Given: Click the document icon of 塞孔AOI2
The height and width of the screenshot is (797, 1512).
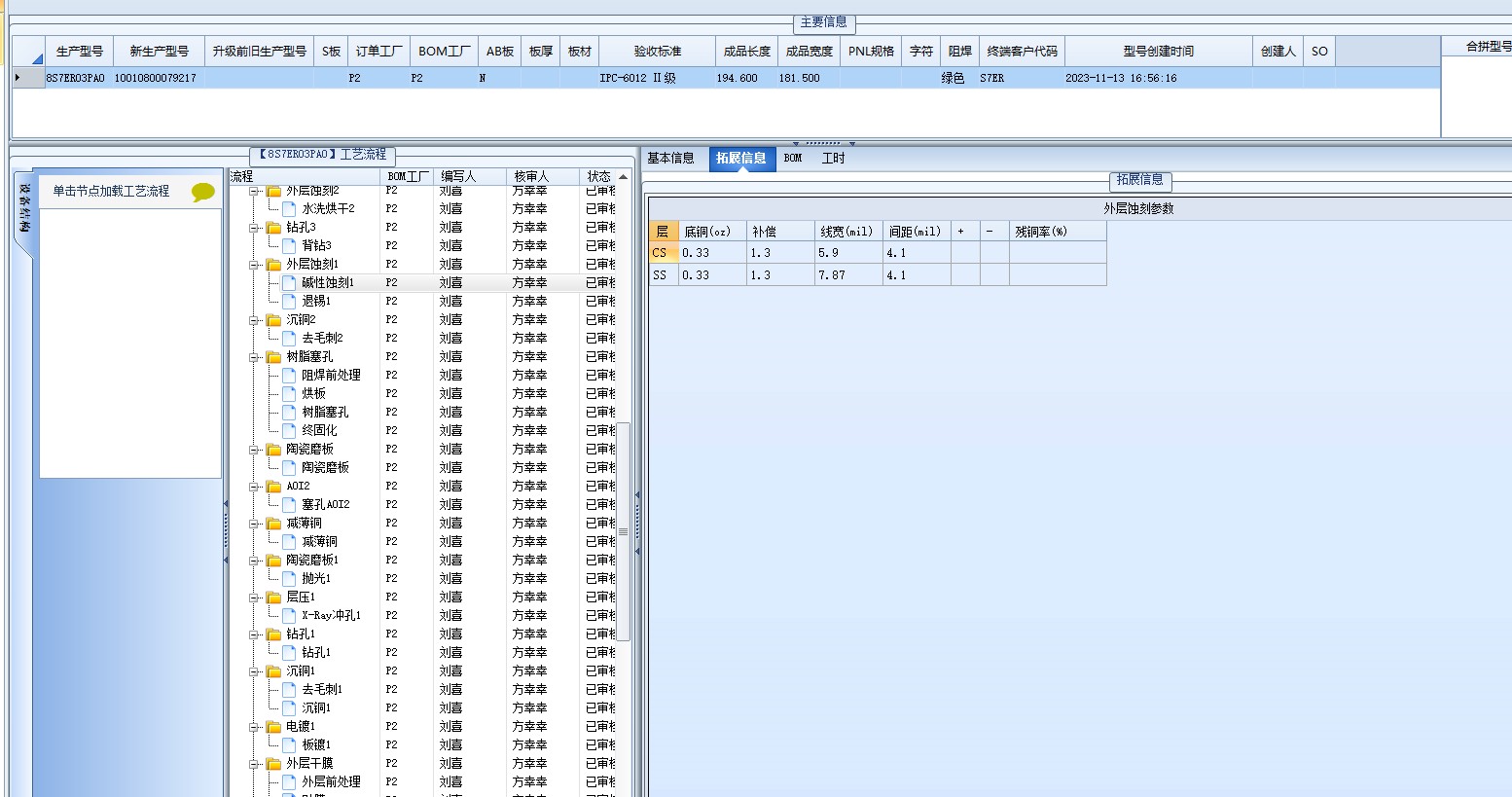Looking at the screenshot, I should [x=289, y=504].
